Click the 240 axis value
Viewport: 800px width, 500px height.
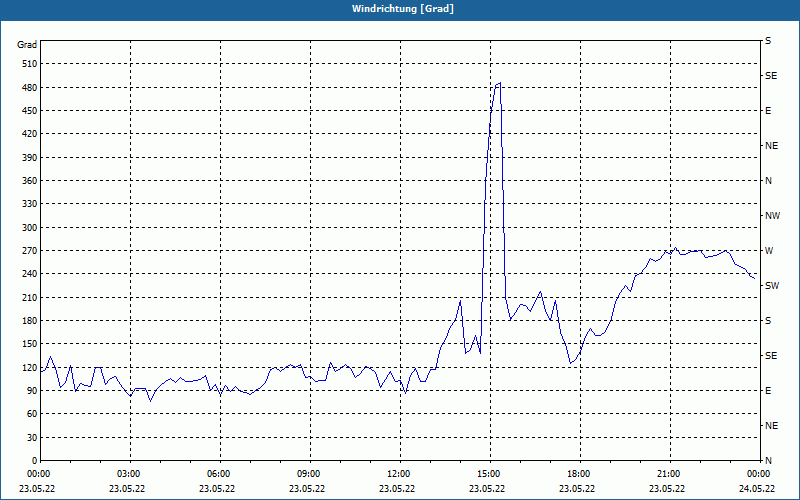tap(30, 274)
